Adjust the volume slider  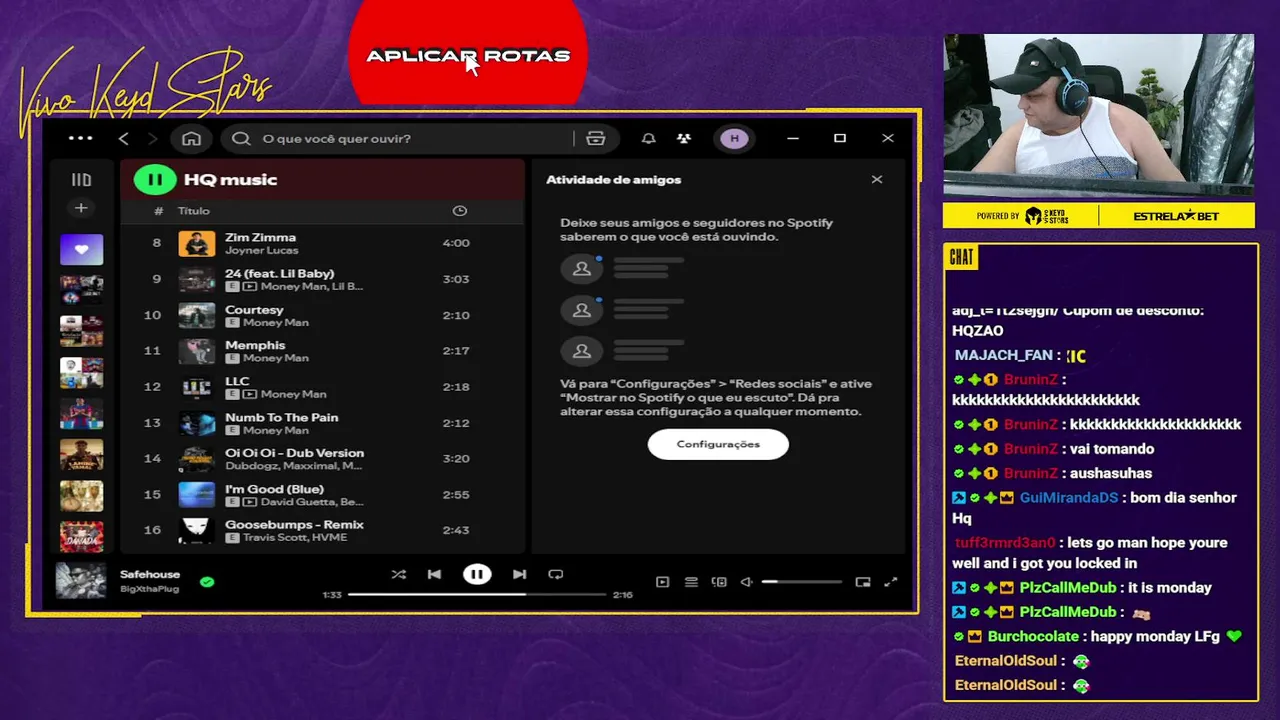[x=802, y=582]
